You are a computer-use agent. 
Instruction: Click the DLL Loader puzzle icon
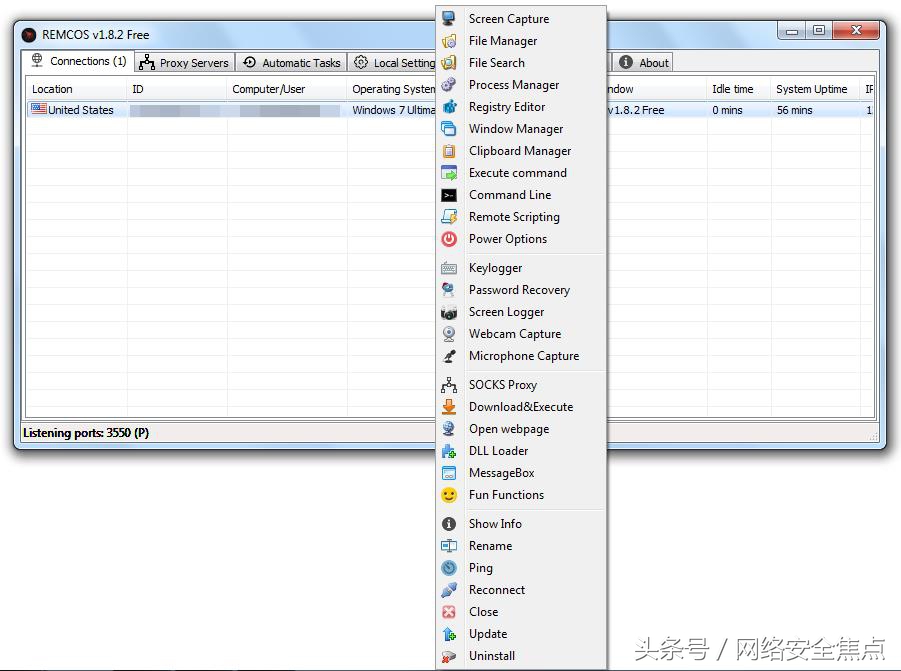pos(449,451)
